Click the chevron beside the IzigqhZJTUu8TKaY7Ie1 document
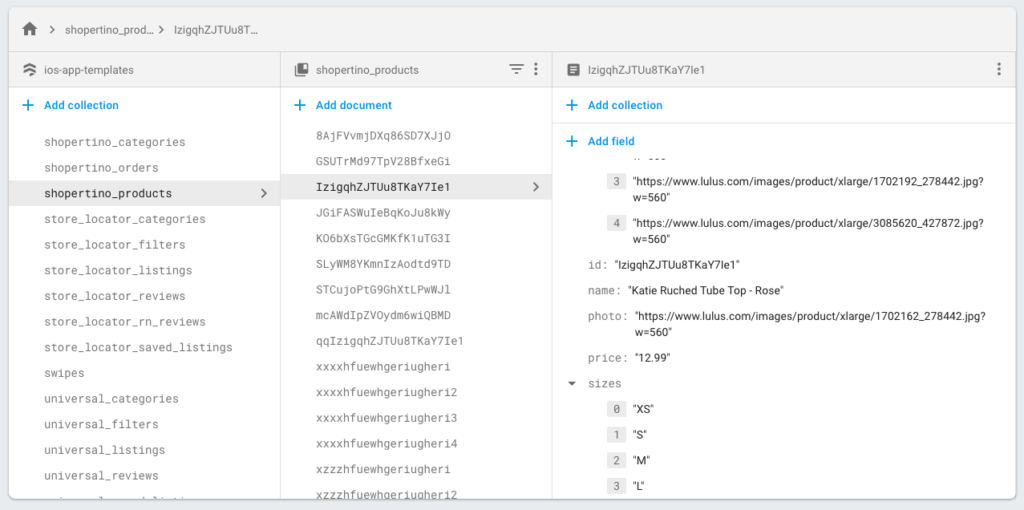This screenshot has height=510, width=1024. pos(536,187)
